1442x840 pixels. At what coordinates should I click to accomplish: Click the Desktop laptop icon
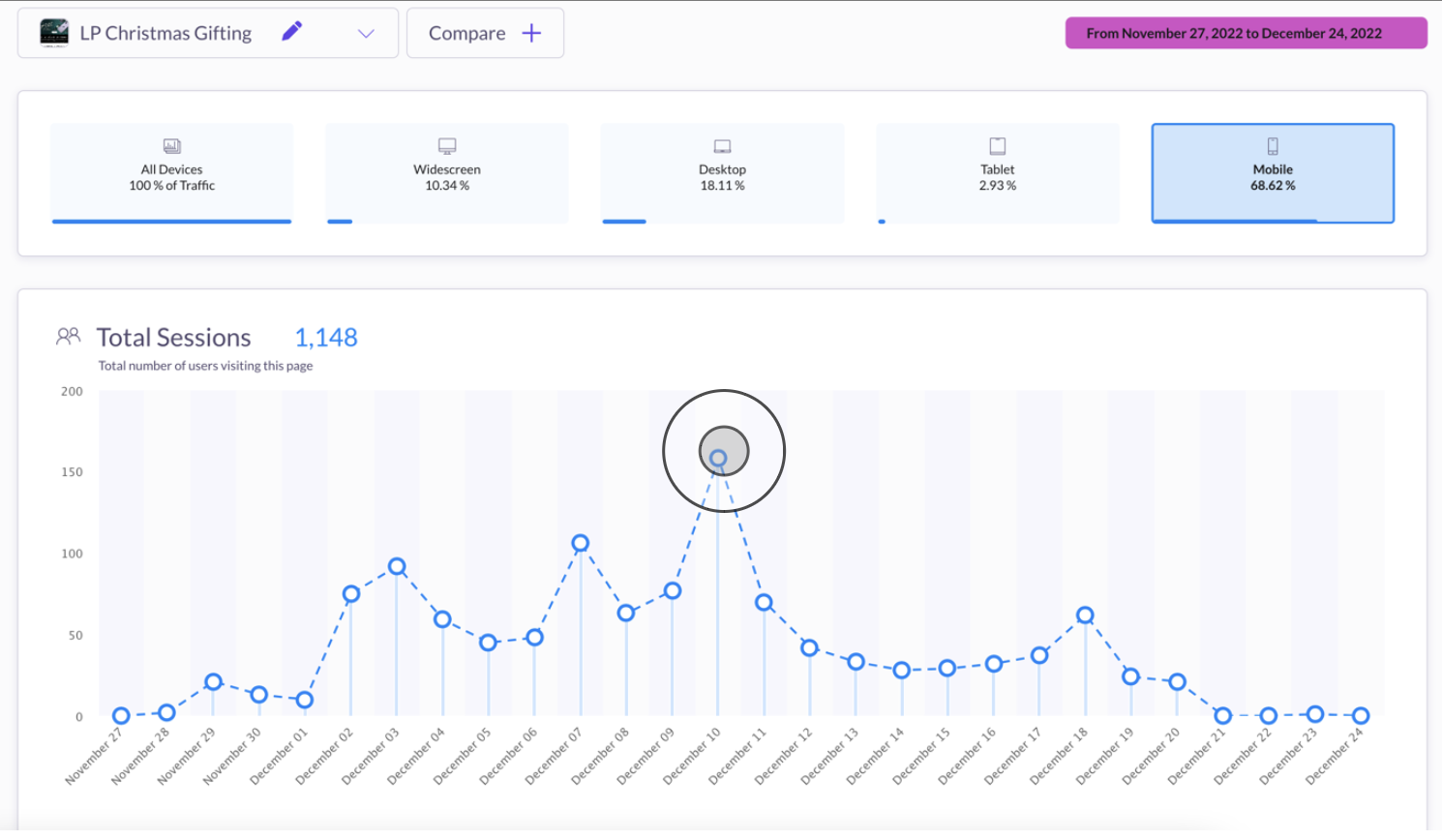[x=722, y=146]
